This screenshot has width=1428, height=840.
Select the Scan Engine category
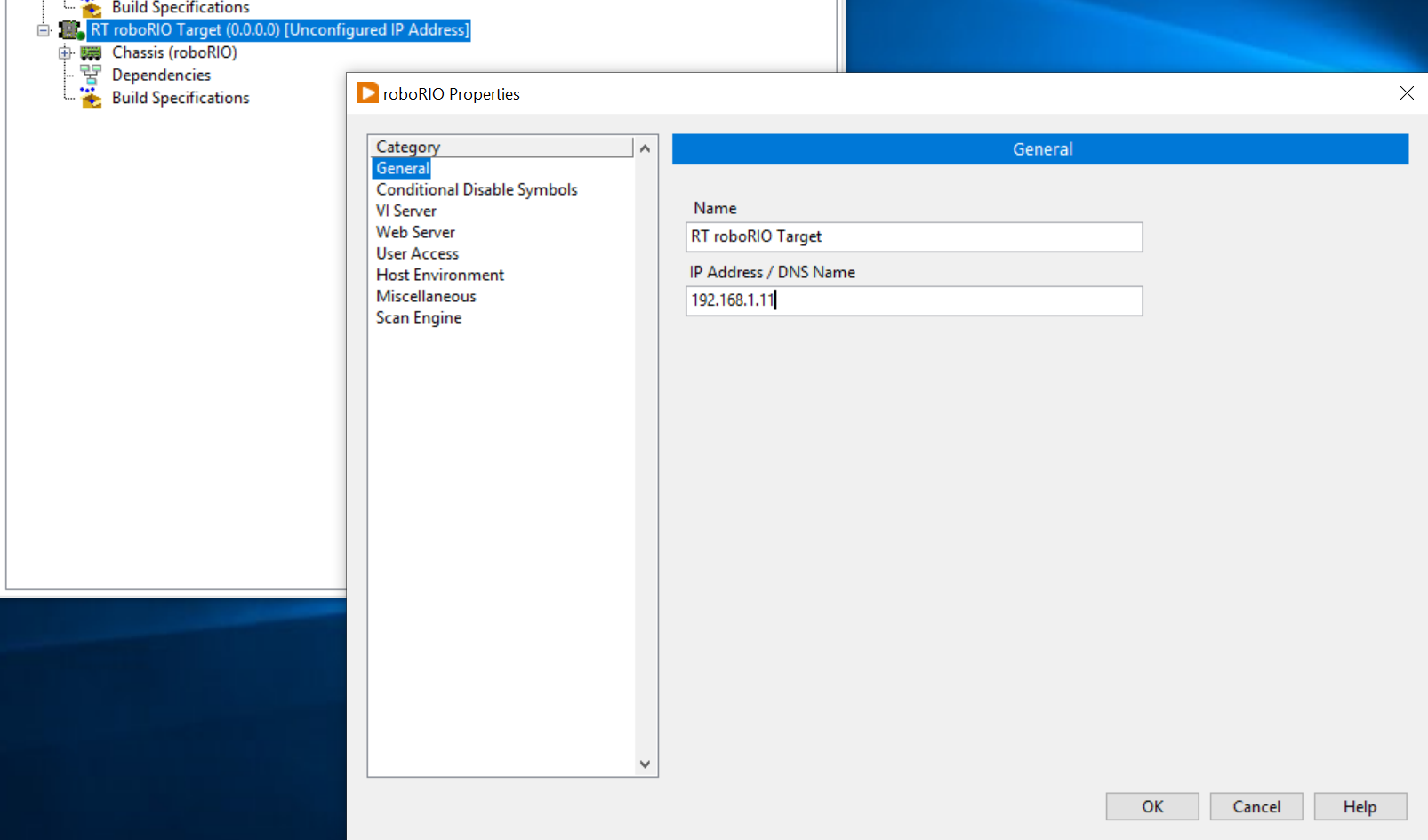click(x=418, y=317)
